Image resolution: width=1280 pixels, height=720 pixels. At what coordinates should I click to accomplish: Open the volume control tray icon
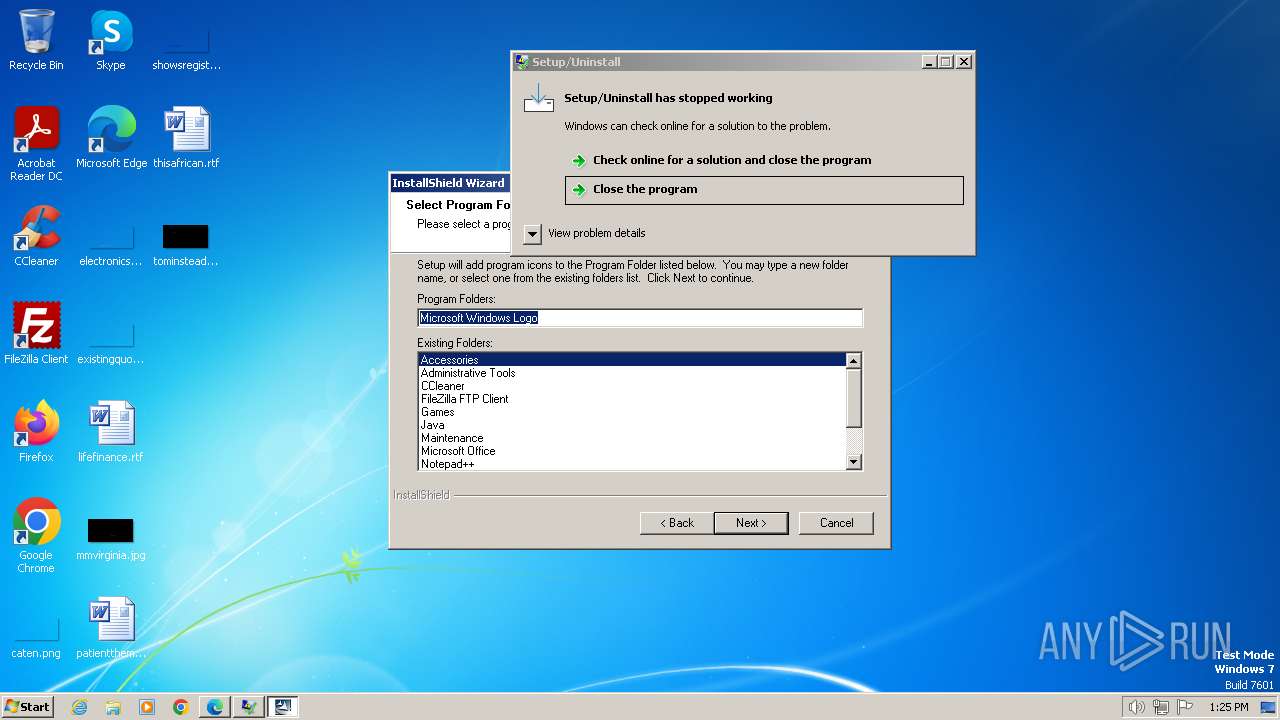1136,707
